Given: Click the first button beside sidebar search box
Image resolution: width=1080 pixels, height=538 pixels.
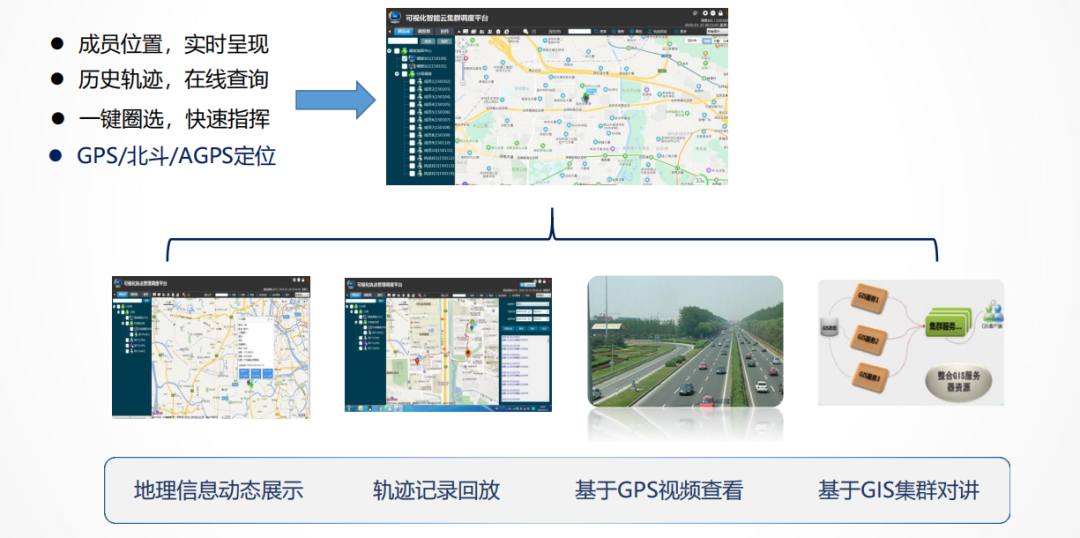Looking at the screenshot, I should point(428,41).
